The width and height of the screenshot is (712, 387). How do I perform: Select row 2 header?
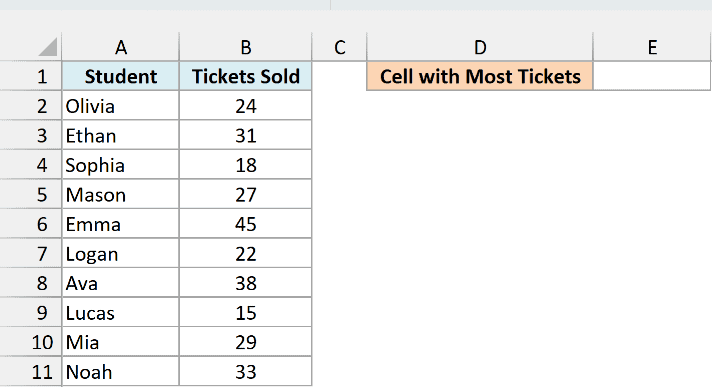[x=30, y=105]
